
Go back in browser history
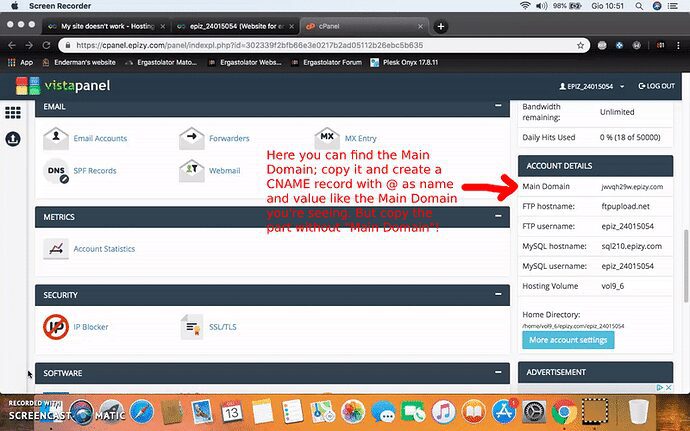point(12,45)
